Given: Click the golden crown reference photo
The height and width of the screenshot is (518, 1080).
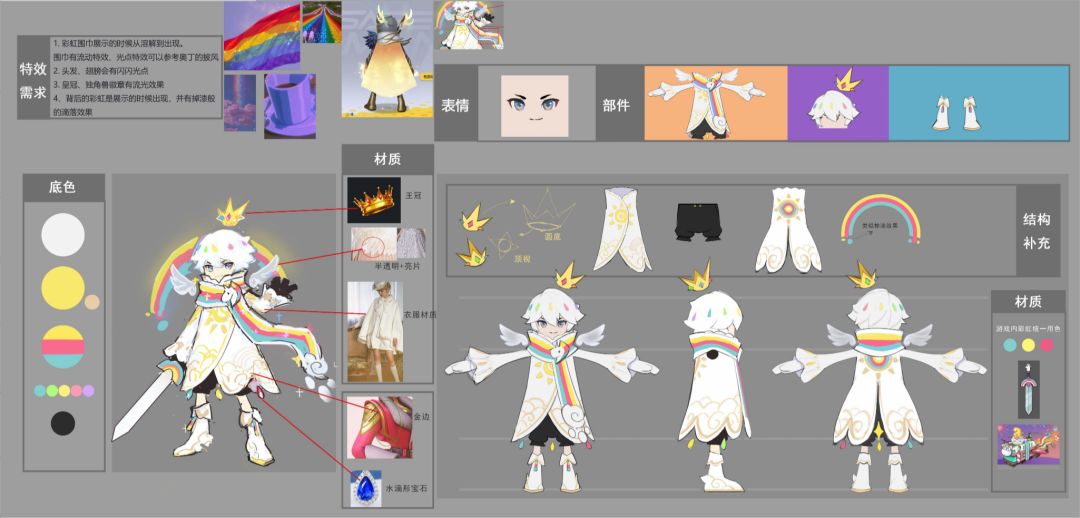Looking at the screenshot, I should (374, 200).
